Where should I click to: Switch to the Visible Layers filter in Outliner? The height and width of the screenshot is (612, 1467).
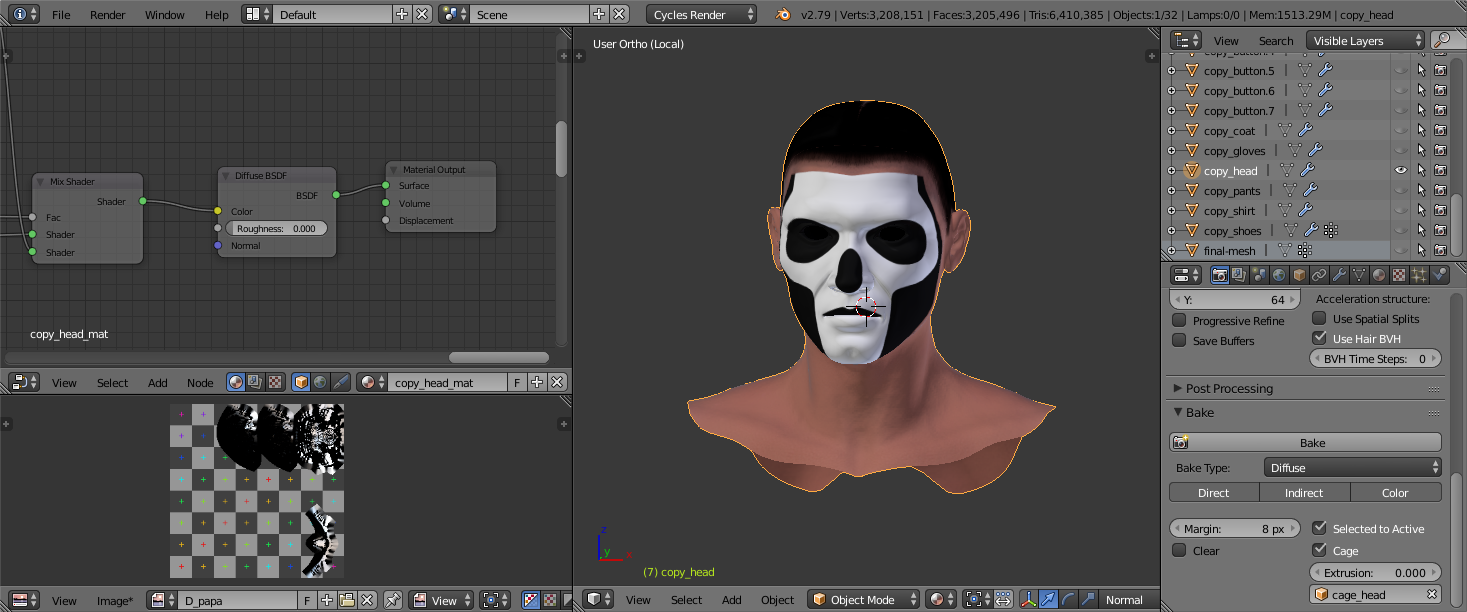tap(1363, 40)
